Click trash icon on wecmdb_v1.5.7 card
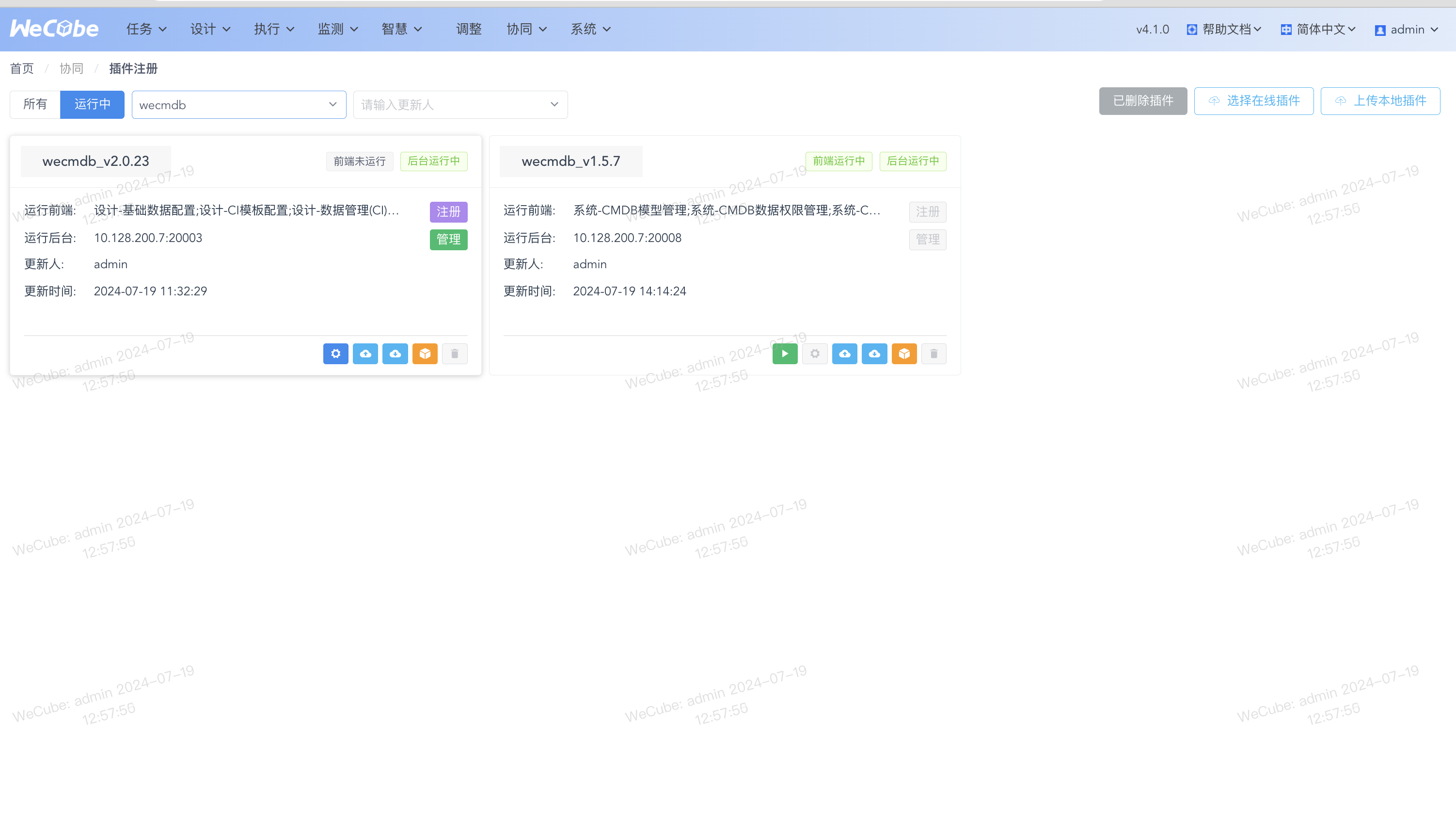The height and width of the screenshot is (839, 1456). pos(934,354)
